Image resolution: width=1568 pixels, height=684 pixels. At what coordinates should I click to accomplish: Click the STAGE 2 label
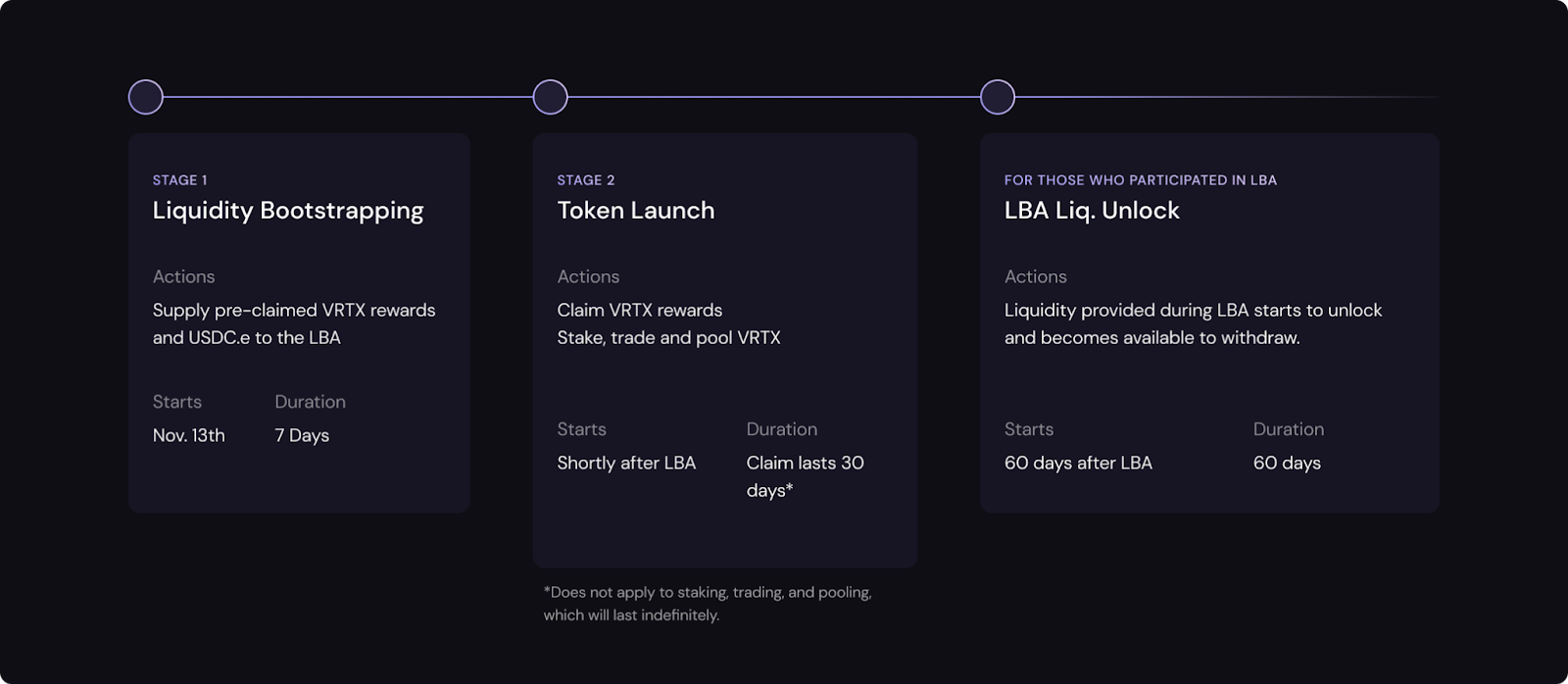[586, 180]
